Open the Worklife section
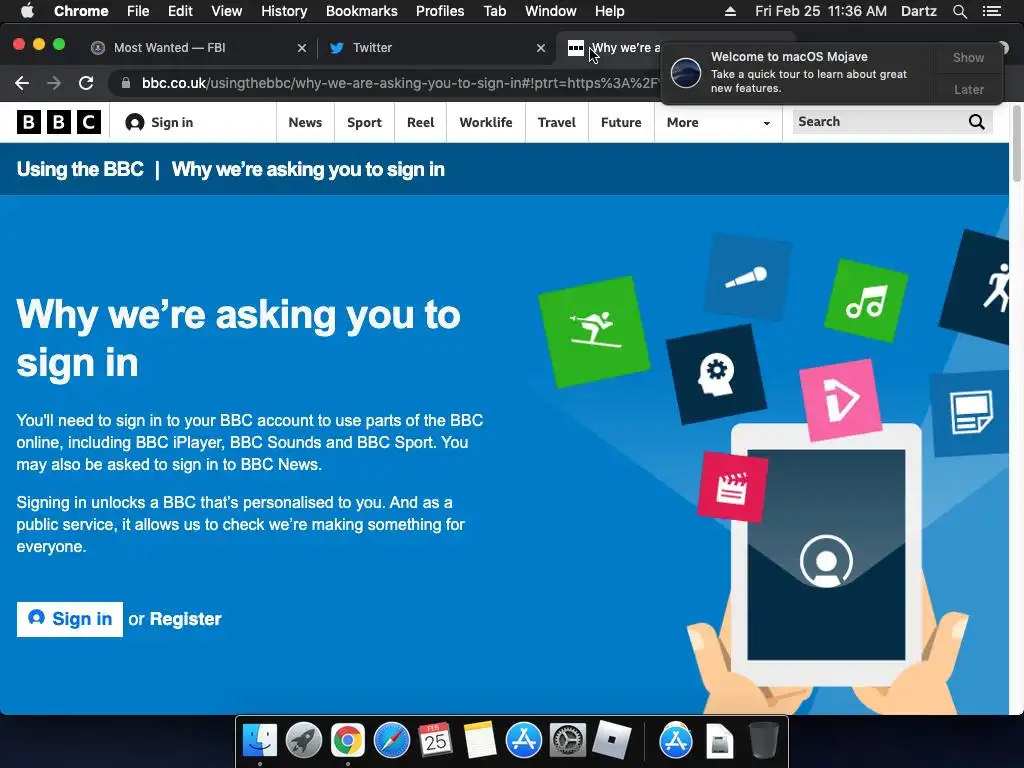 [486, 122]
